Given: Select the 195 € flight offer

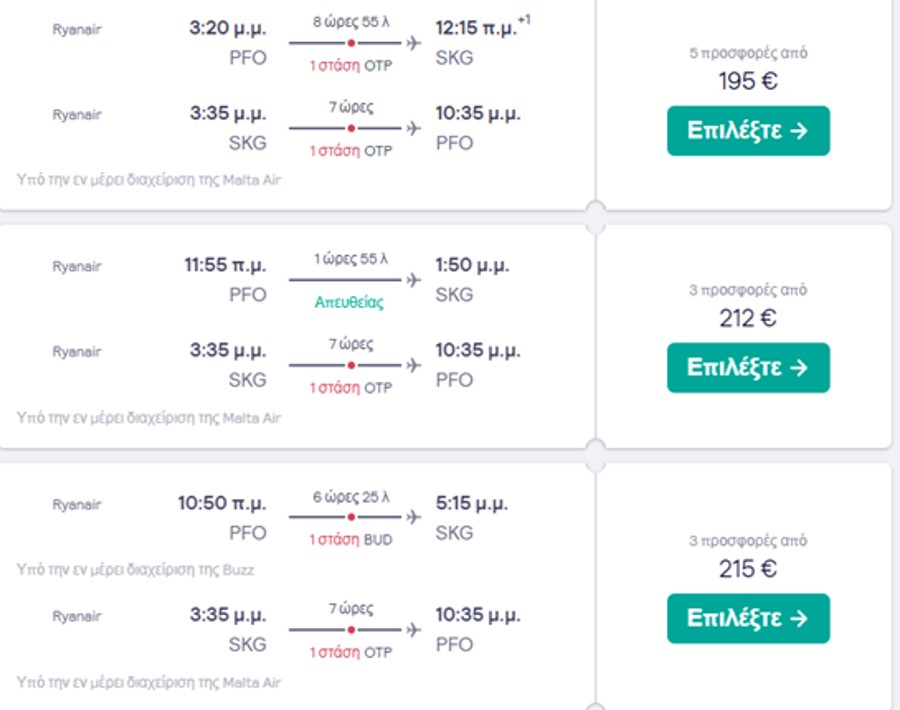Looking at the screenshot, I should [748, 130].
